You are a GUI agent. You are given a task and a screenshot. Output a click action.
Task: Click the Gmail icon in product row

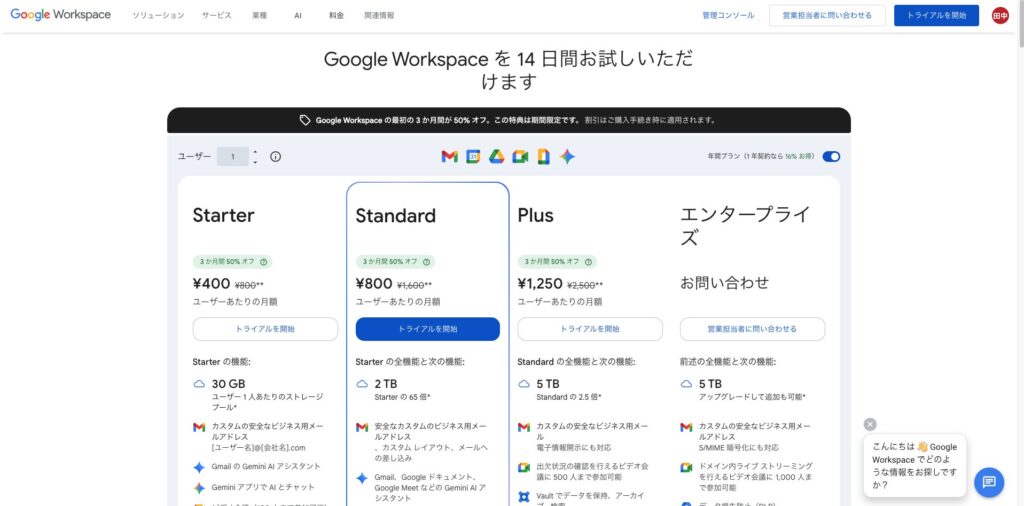[x=449, y=156]
